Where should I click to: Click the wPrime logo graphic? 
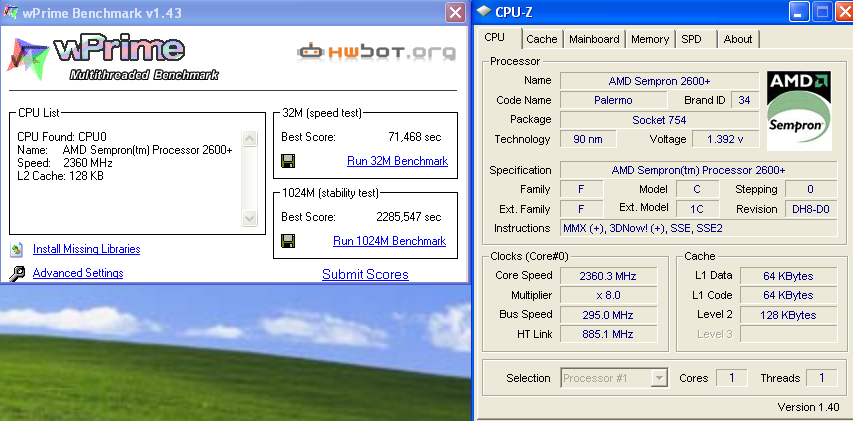click(x=112, y=58)
